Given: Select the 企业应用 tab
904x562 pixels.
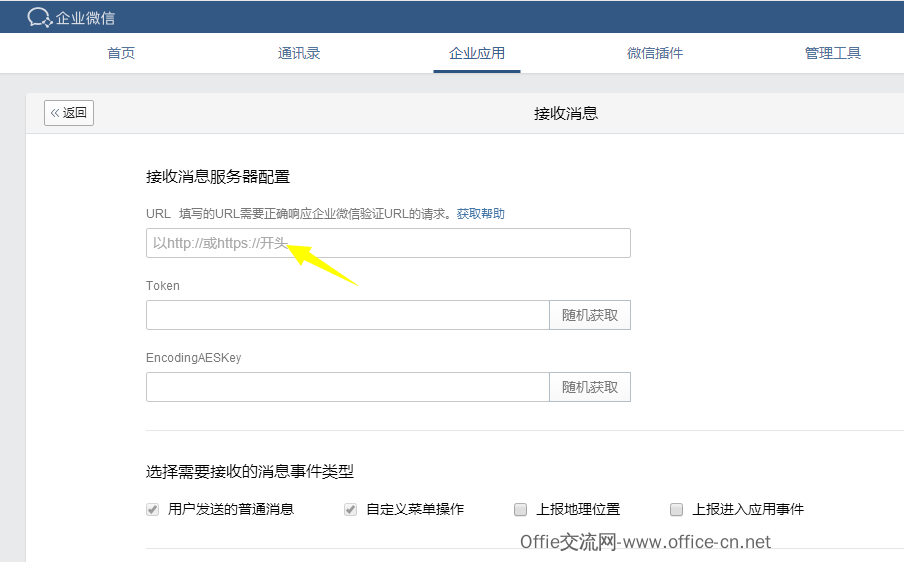Looking at the screenshot, I should (x=477, y=53).
